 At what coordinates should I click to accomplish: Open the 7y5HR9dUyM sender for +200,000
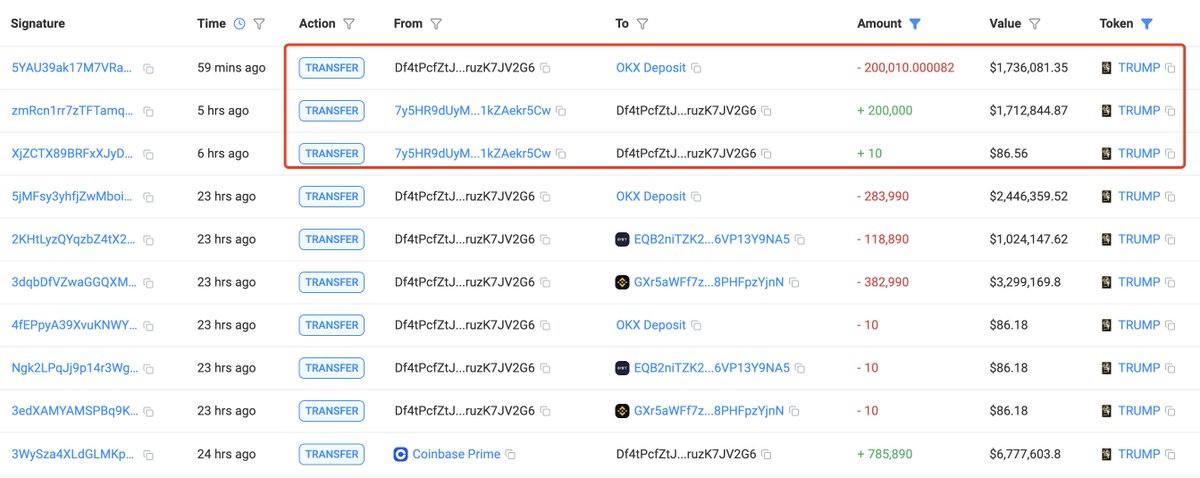click(473, 111)
